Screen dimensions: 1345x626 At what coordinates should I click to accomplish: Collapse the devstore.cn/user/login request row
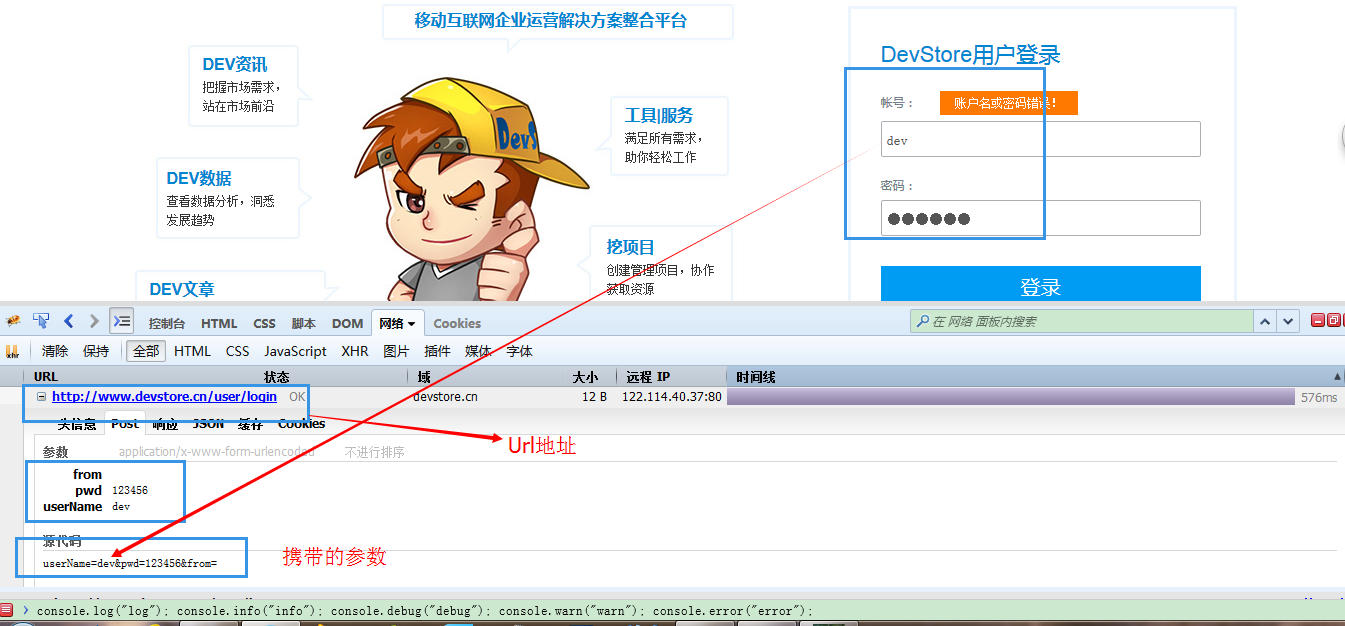pyautogui.click(x=41, y=397)
